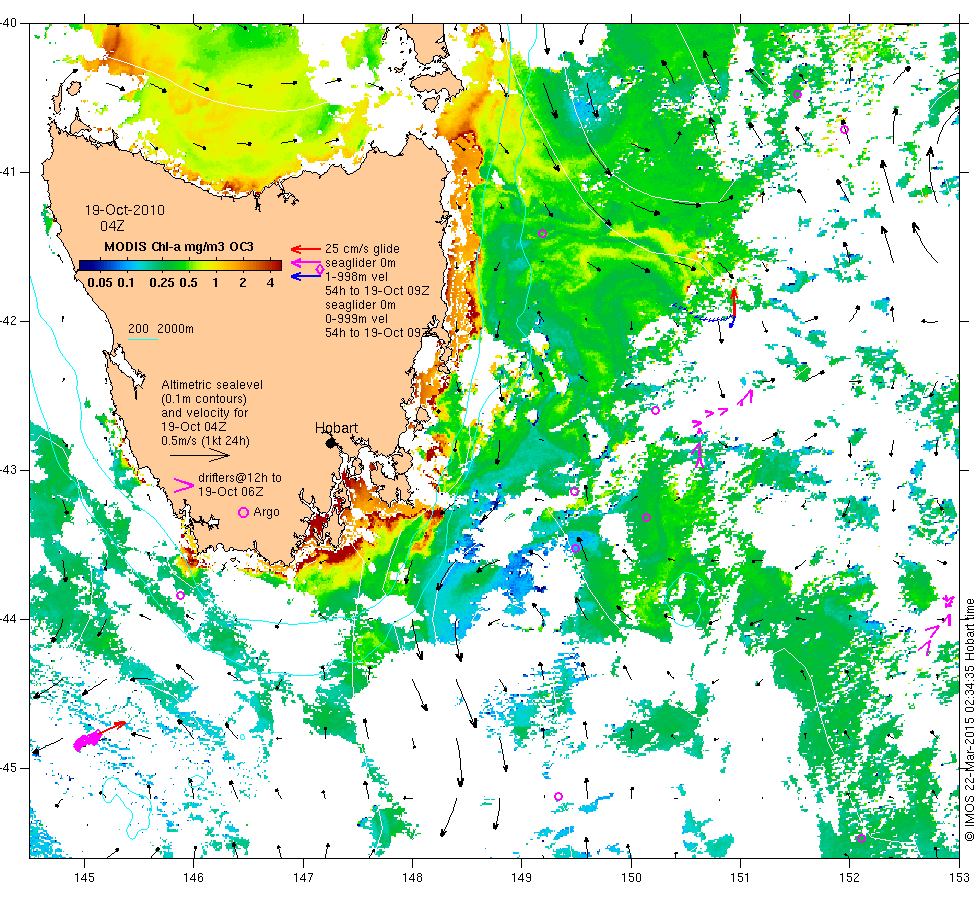Click the Argo float circle near 150.1E 43.3S
The width and height of the screenshot is (980, 900).
[646, 518]
